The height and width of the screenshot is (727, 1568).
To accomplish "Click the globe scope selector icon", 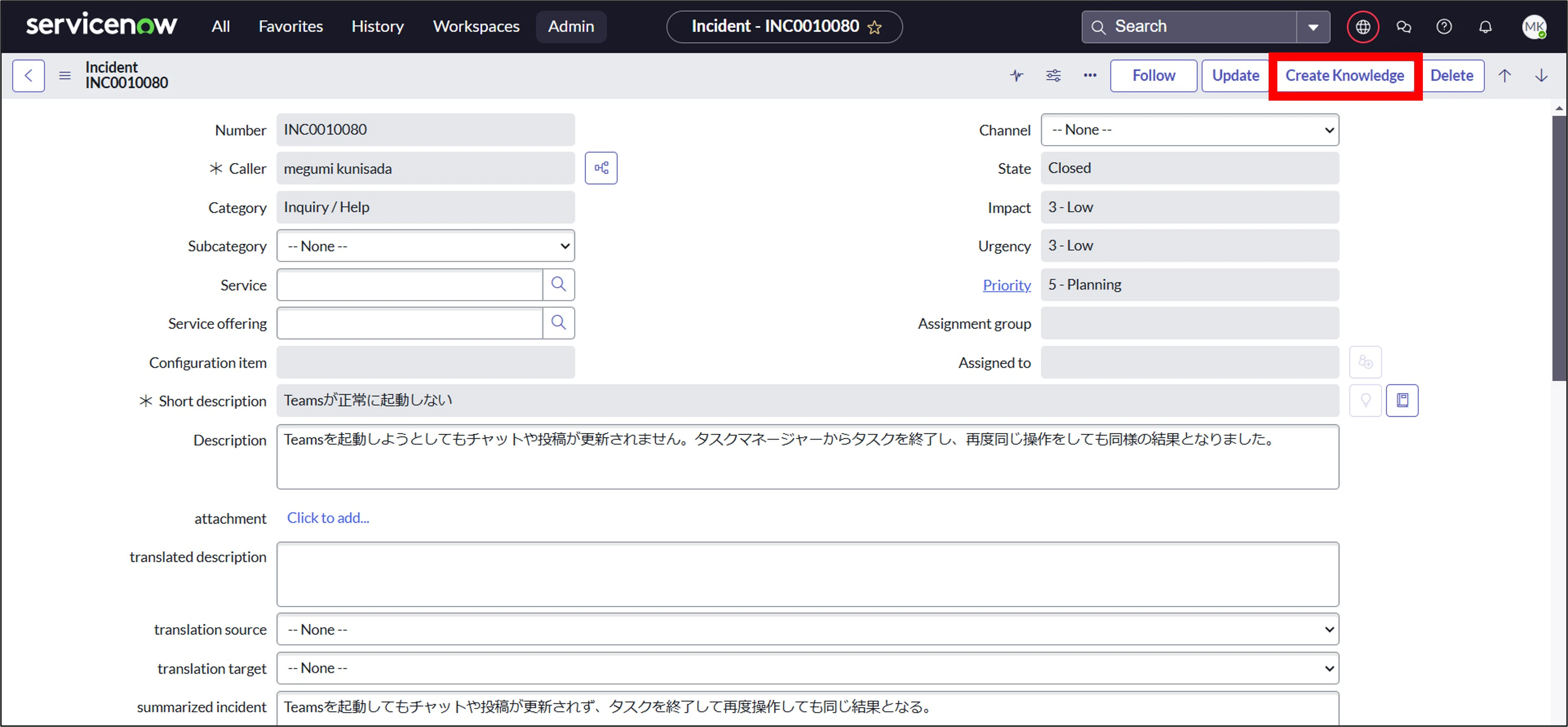I will point(1362,27).
